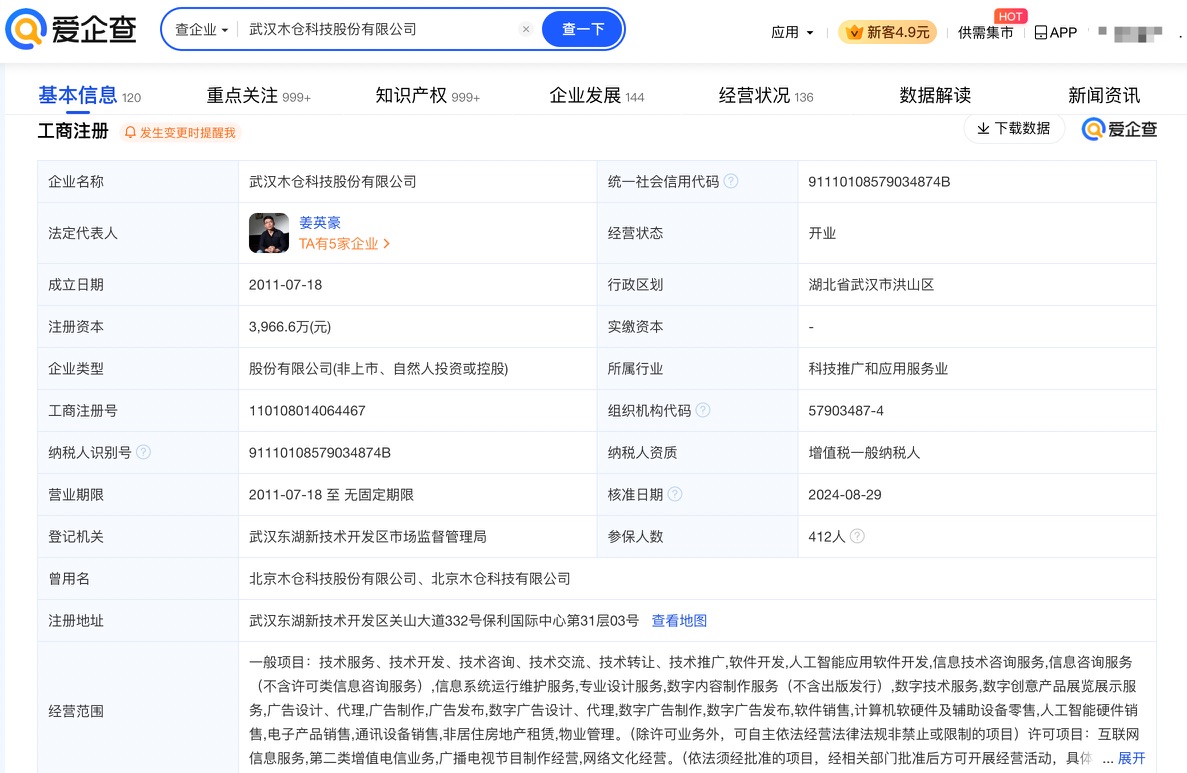The image size is (1187, 773).
Task: Switch to the 企业发展 tab
Action: click(x=597, y=95)
